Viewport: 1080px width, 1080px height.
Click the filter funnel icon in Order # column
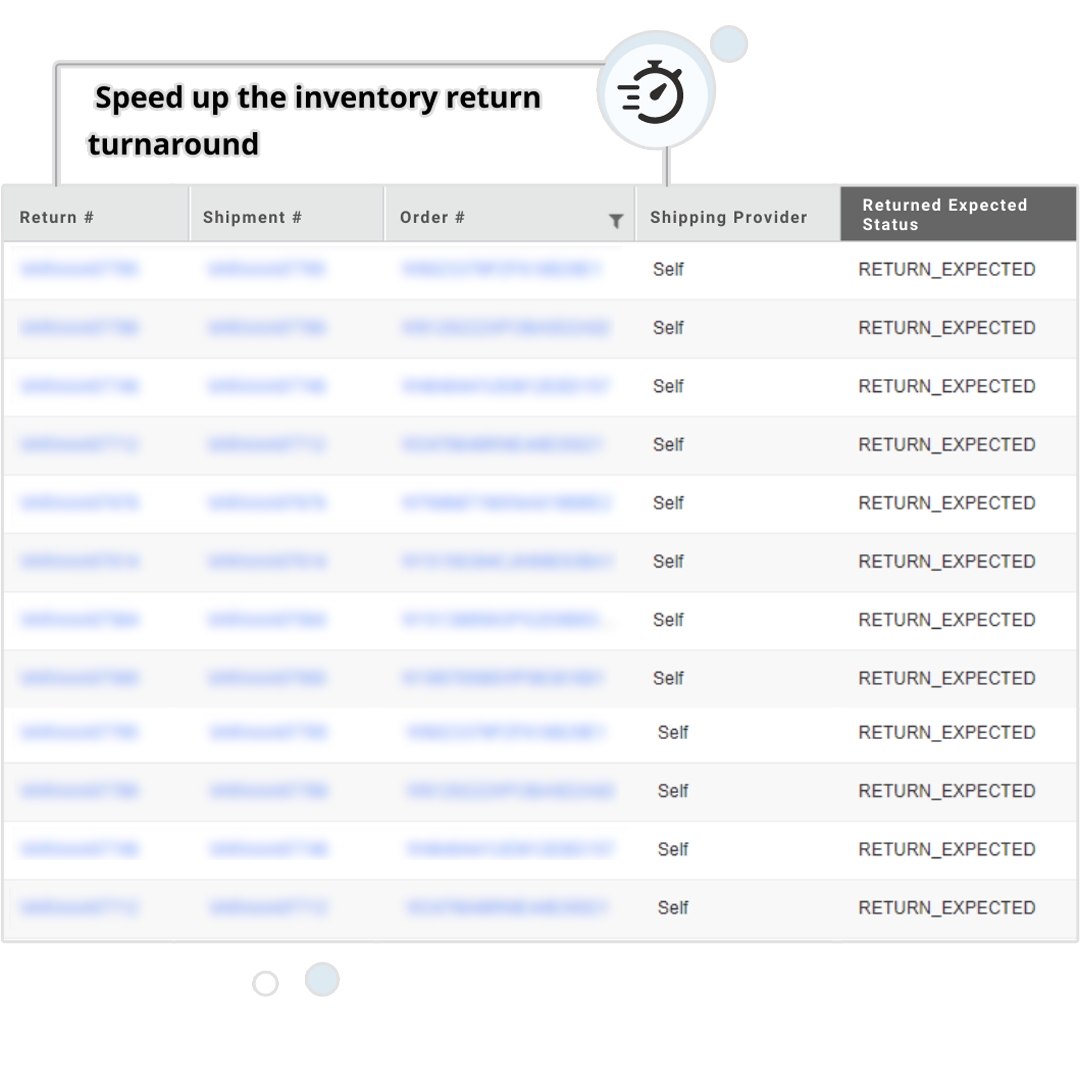(616, 220)
